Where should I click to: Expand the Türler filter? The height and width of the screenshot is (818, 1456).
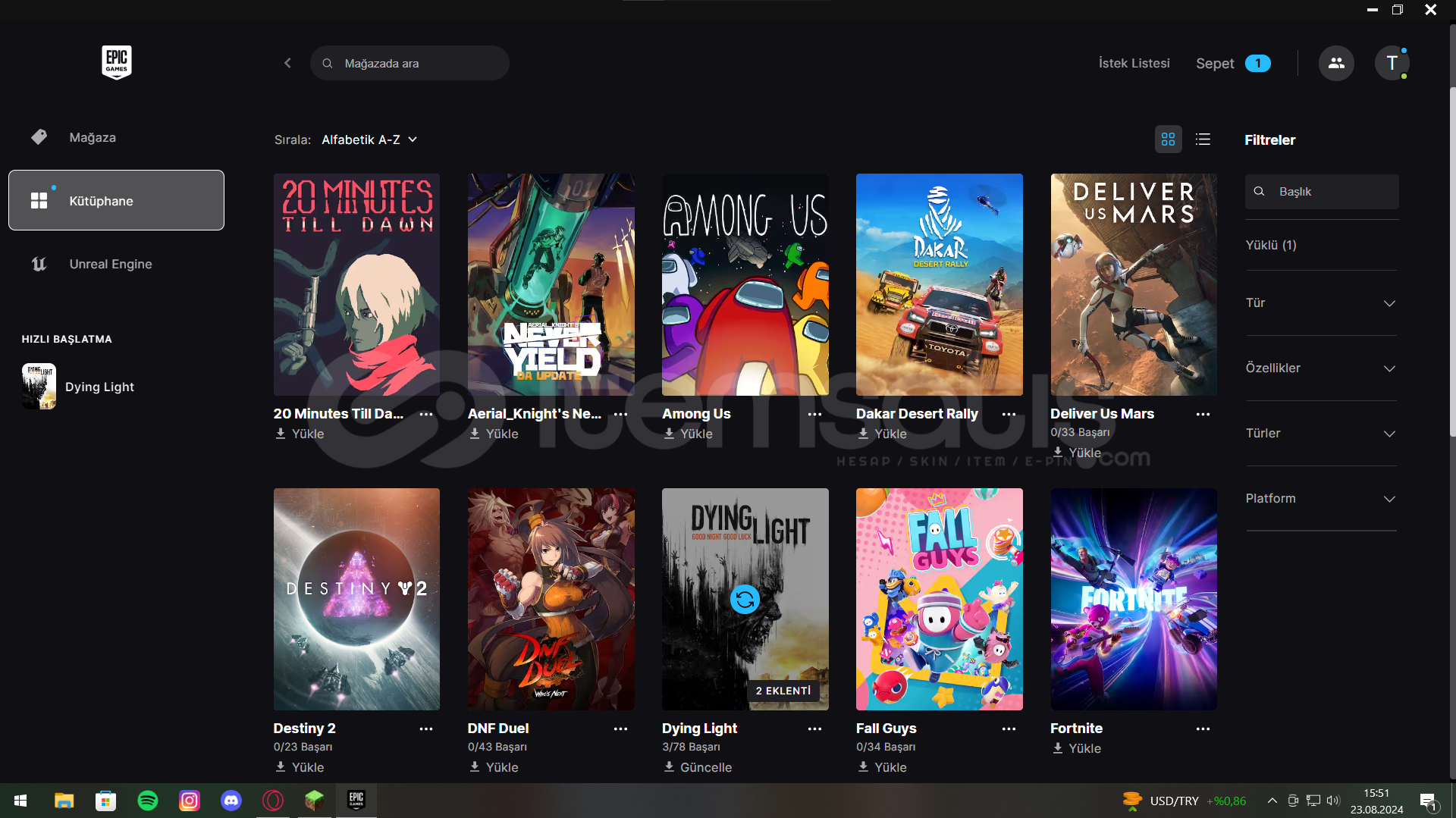(1321, 434)
